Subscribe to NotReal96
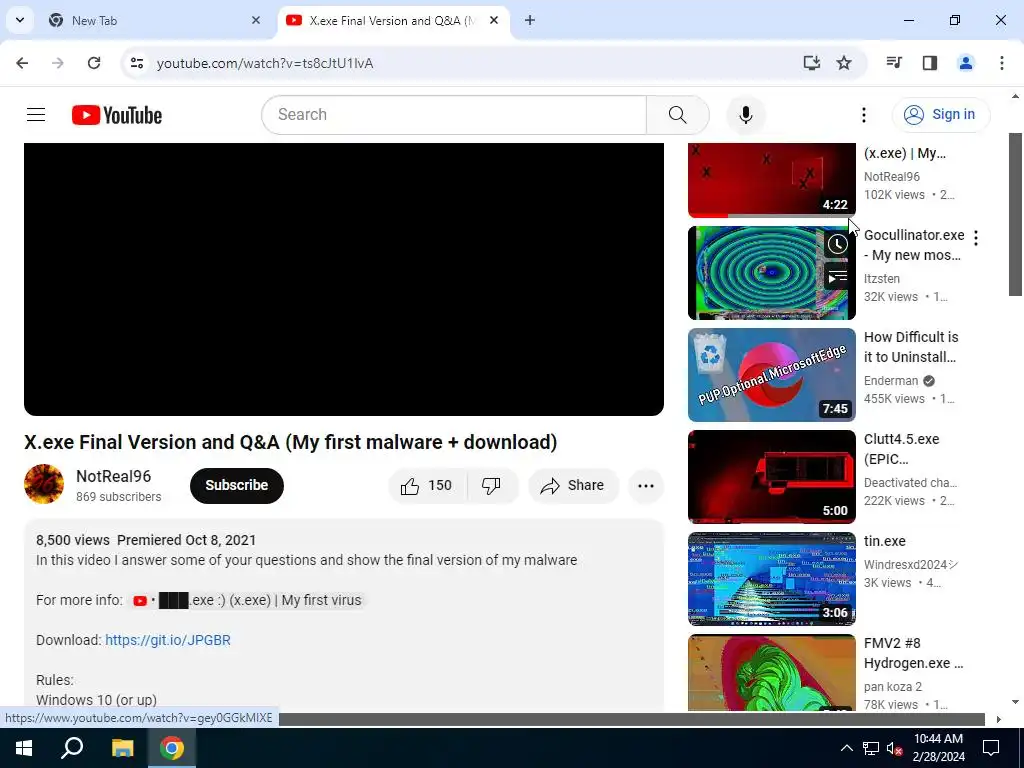Screen dimensions: 1024x768 [236, 485]
